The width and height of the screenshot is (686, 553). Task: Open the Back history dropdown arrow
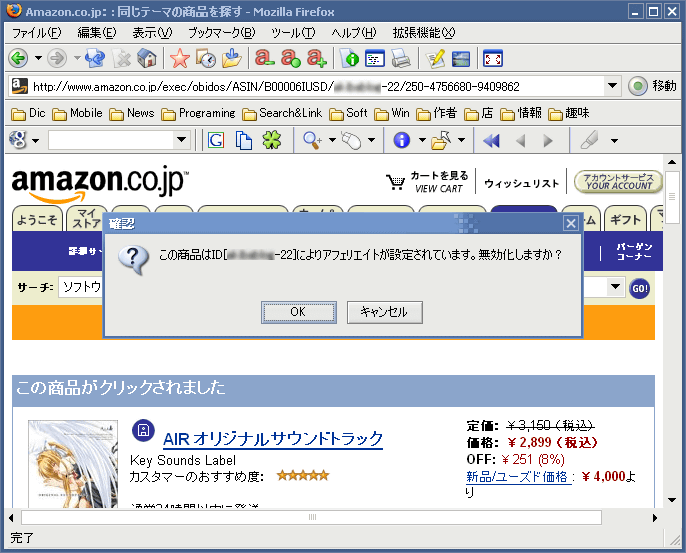tap(38, 58)
